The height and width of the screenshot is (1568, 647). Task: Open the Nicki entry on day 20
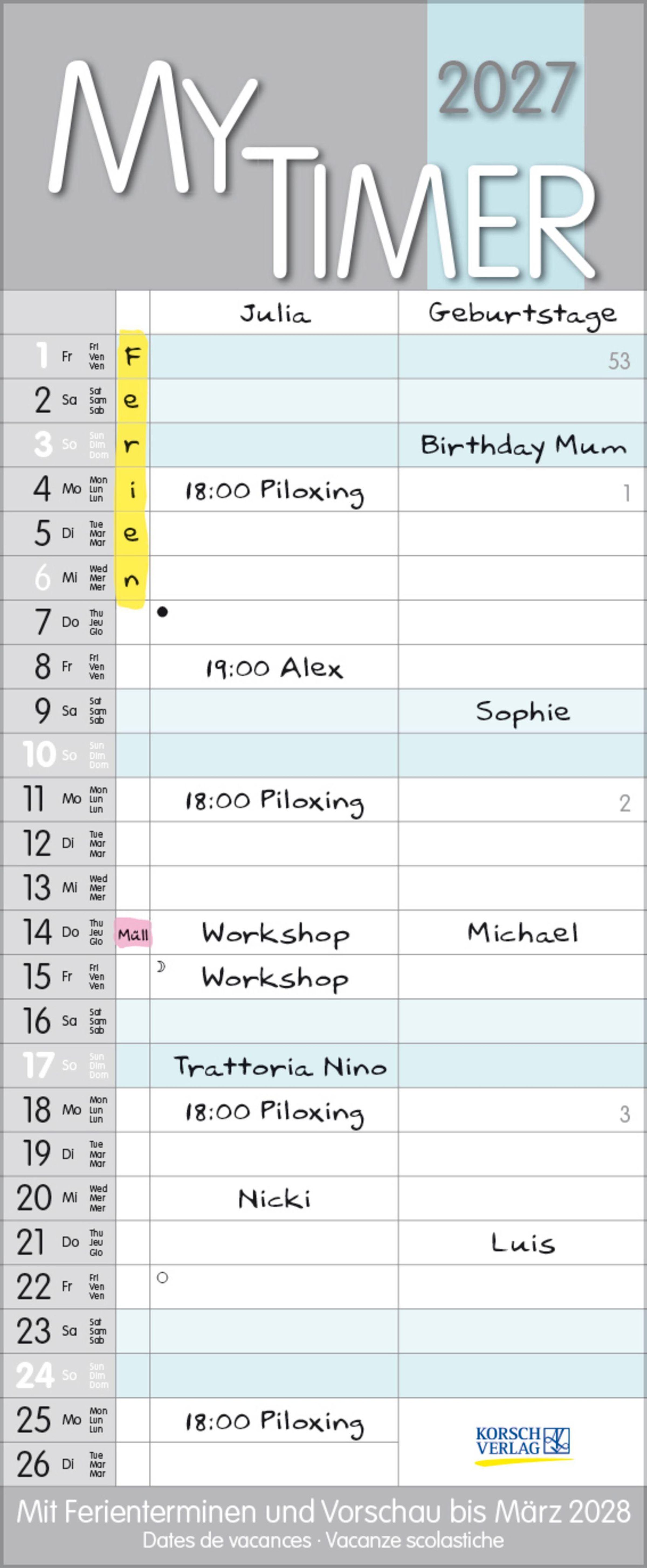274,1198
